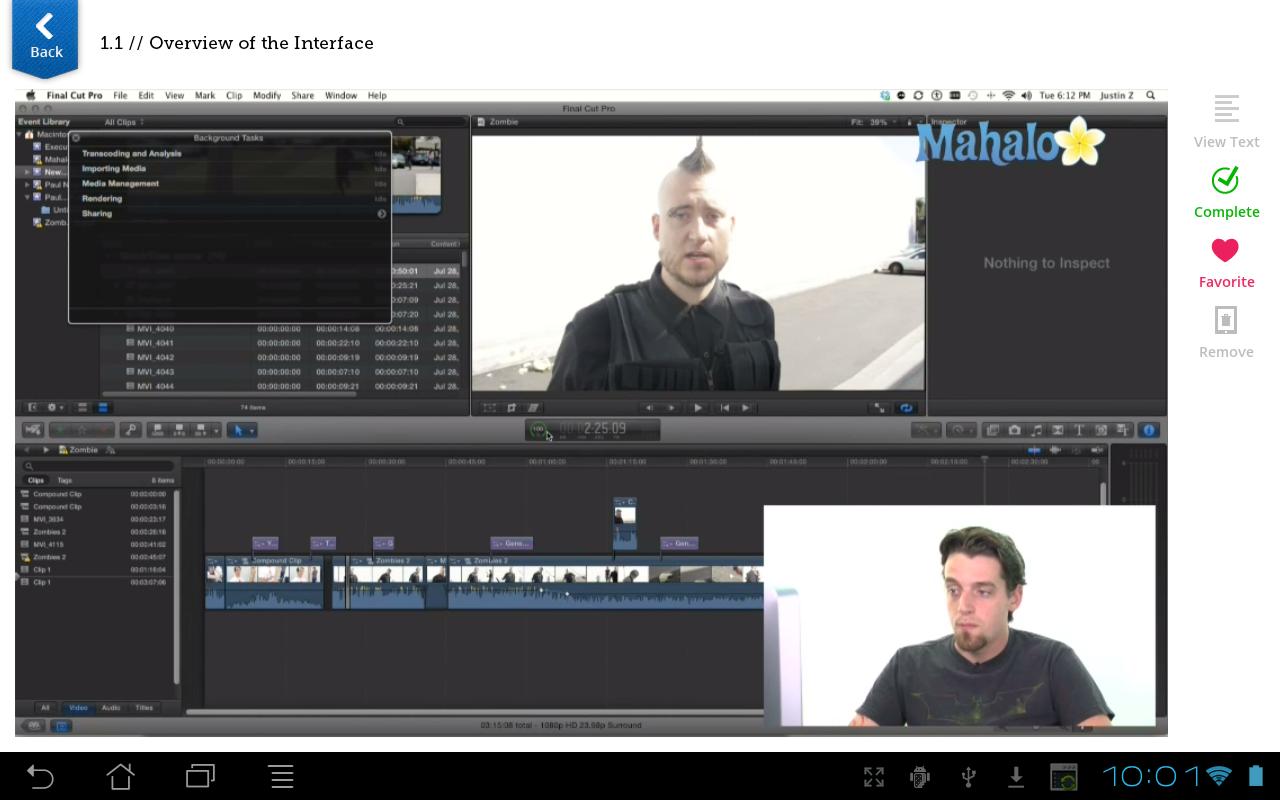Image resolution: width=1280 pixels, height=800 pixels.
Task: Toggle loop playback in the viewer
Action: click(906, 408)
